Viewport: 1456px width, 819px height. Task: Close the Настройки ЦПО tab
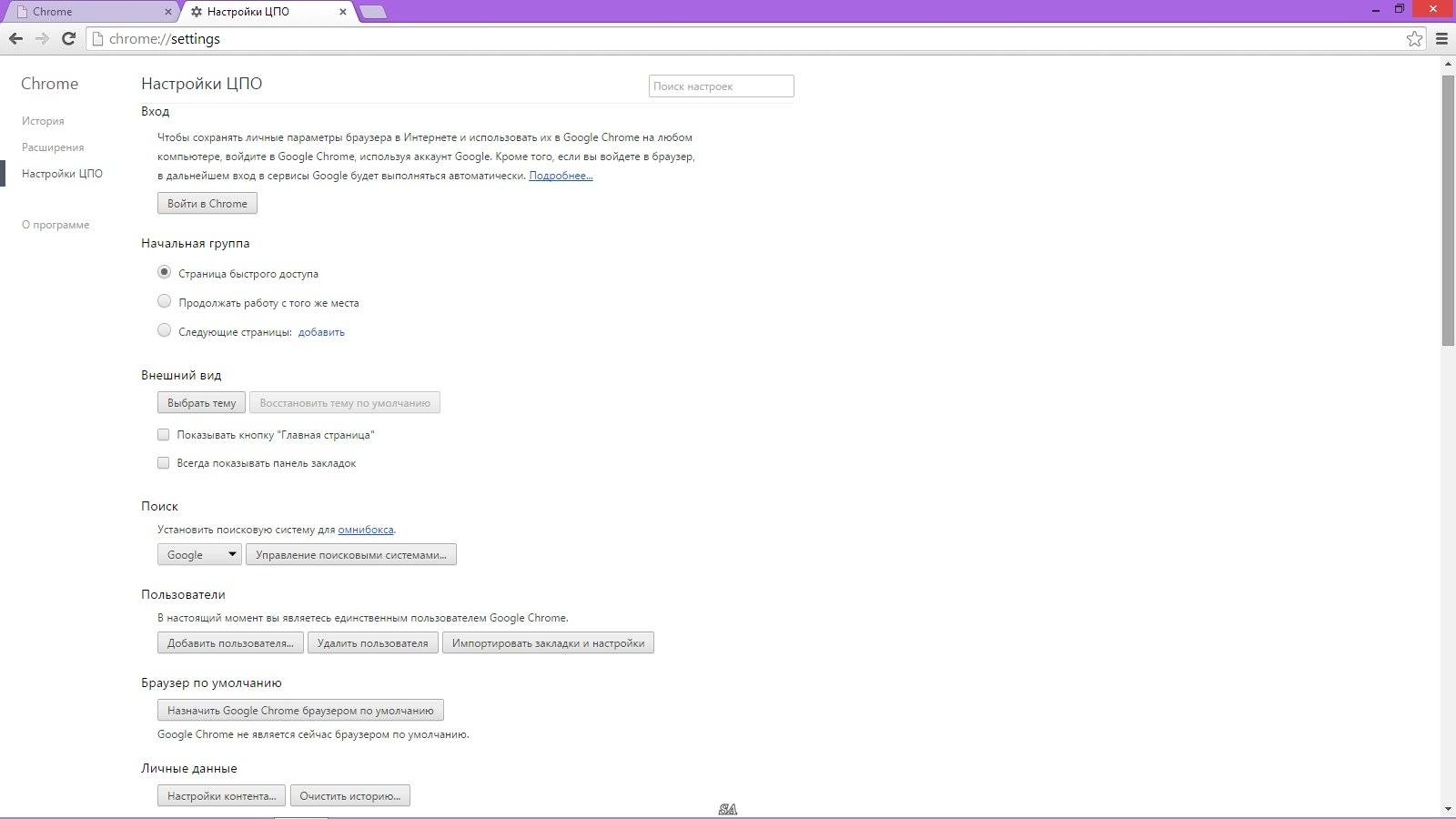[343, 12]
